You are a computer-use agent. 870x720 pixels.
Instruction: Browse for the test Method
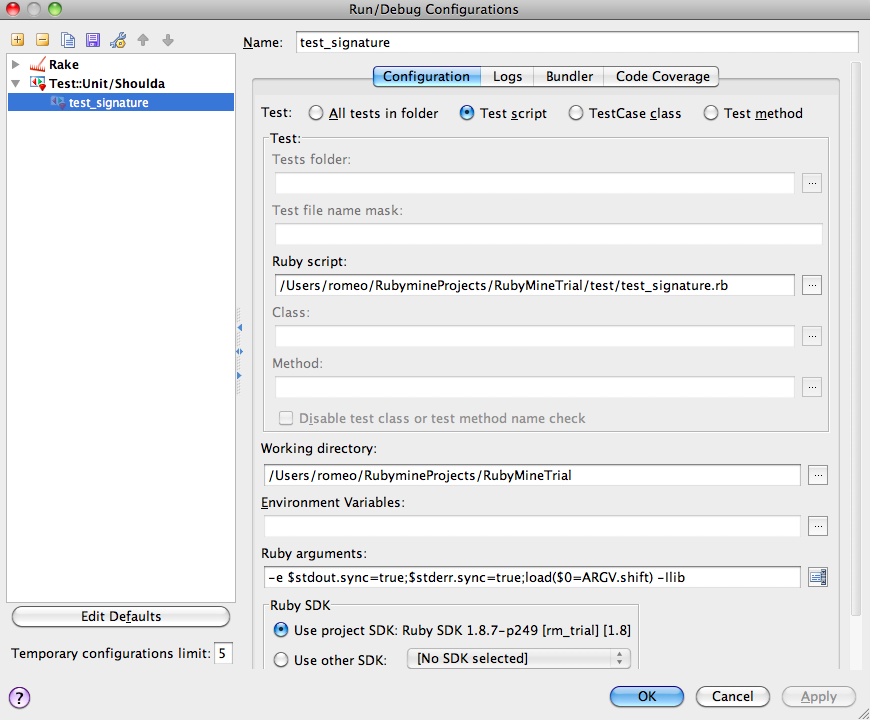coord(812,387)
